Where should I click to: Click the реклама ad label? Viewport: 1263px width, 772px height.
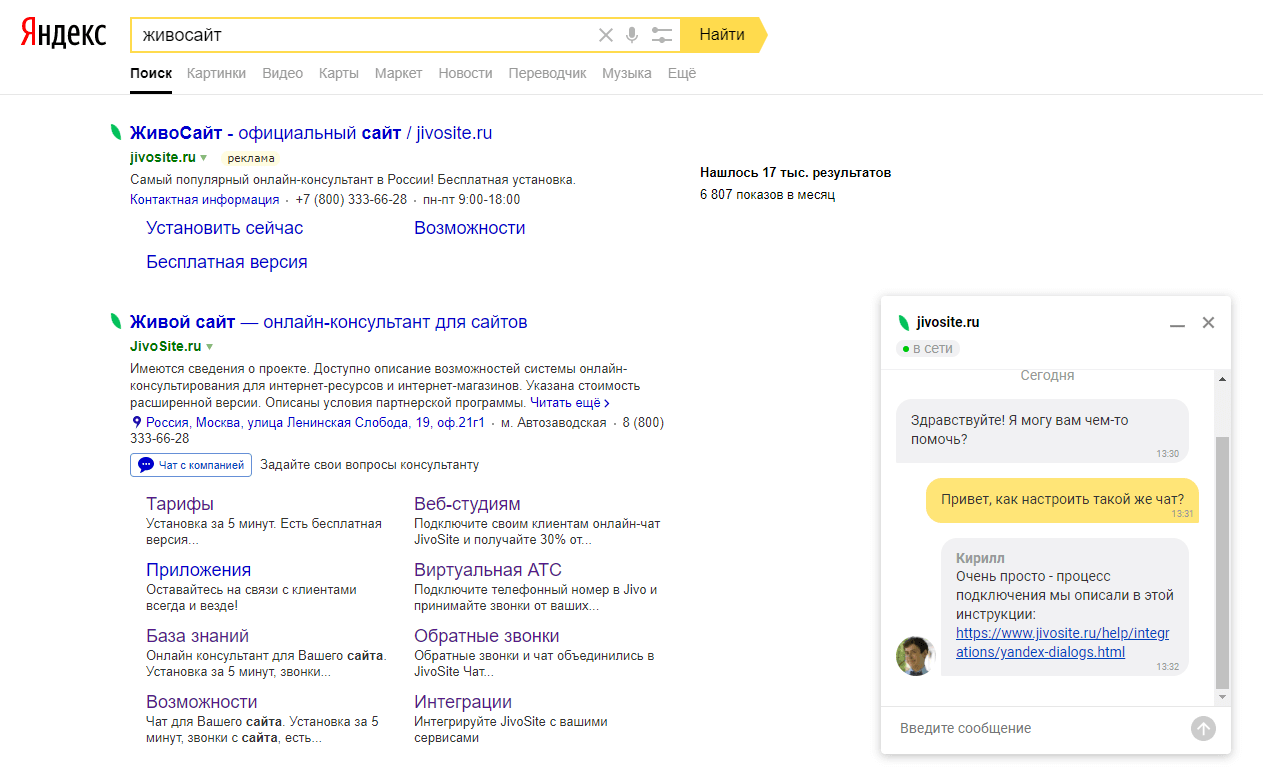(250, 158)
